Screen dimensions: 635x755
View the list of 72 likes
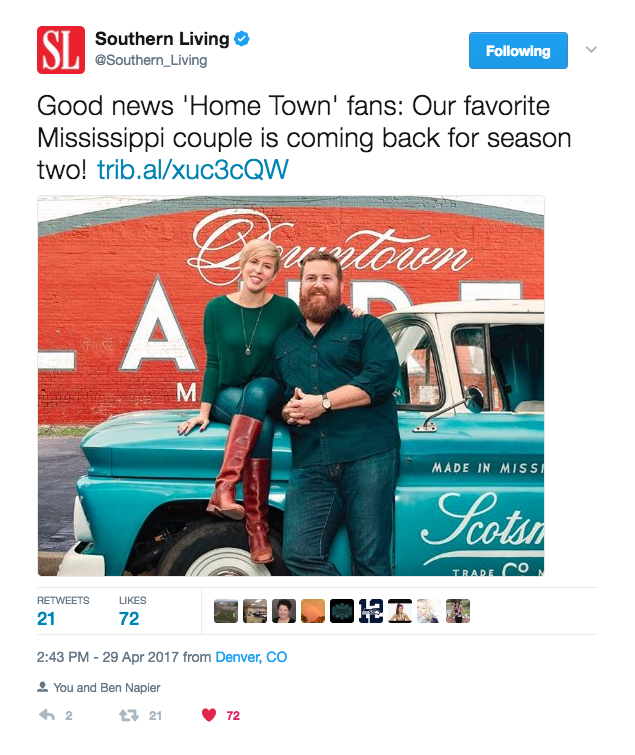click(x=132, y=611)
